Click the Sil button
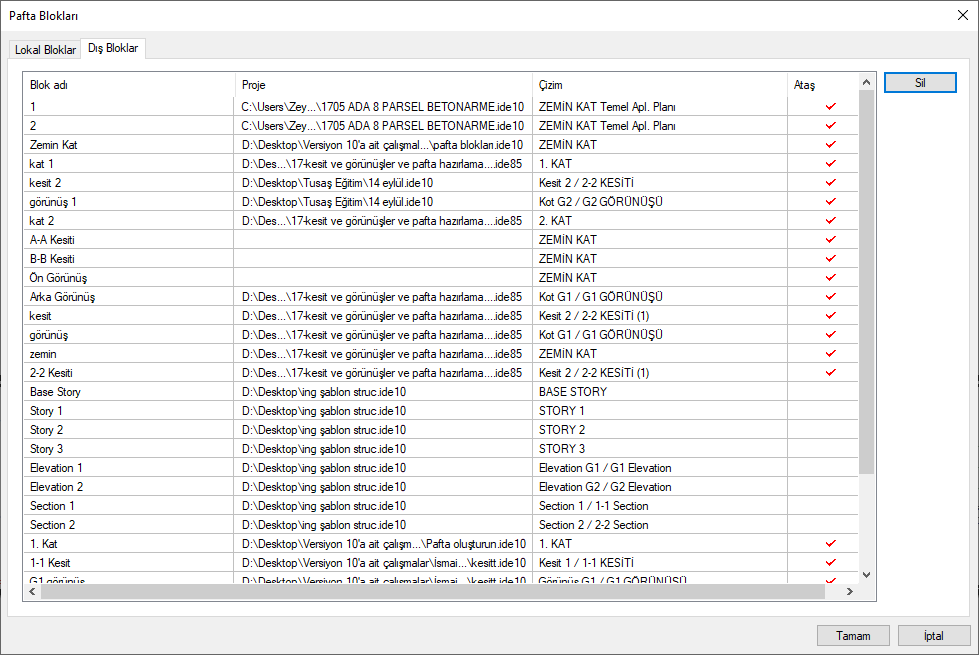Screen dimensions: 979x655 (x=919, y=83)
